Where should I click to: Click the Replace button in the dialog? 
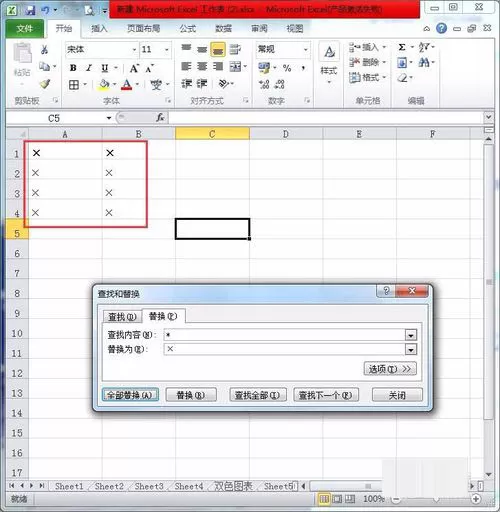191,395
